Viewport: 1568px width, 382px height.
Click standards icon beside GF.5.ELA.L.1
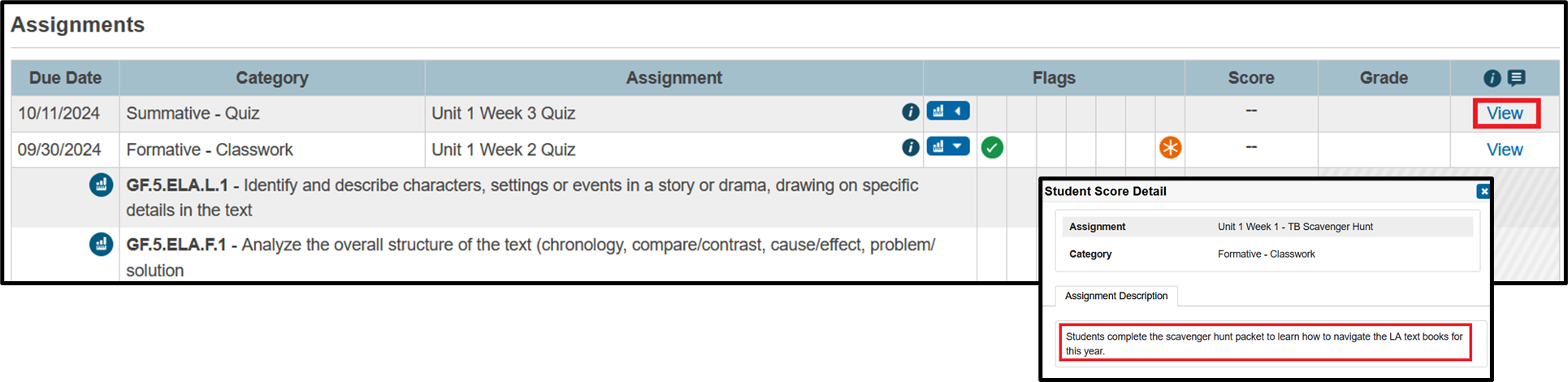[x=102, y=185]
